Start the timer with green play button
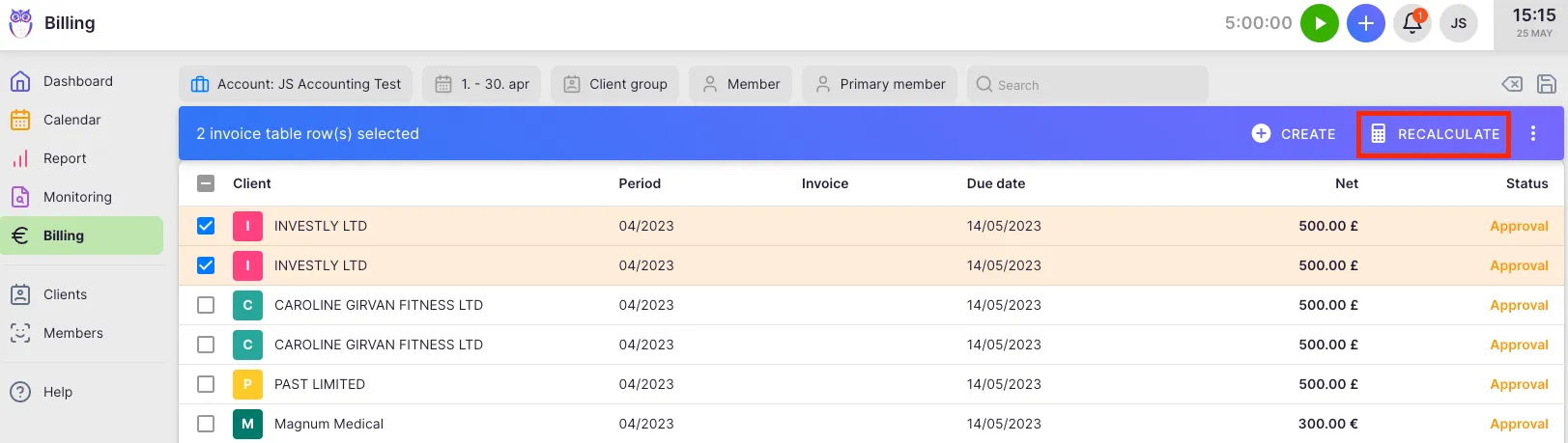 [x=1319, y=23]
